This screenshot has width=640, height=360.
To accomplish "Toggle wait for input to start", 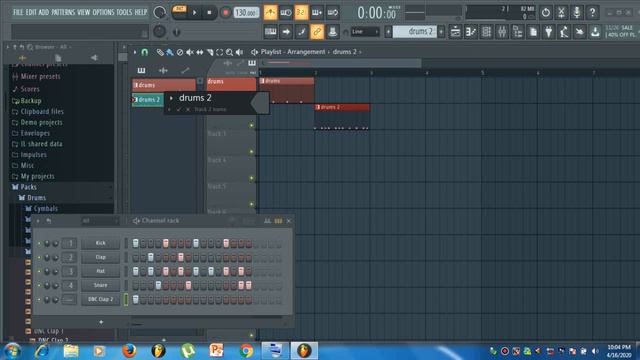I will tap(286, 13).
